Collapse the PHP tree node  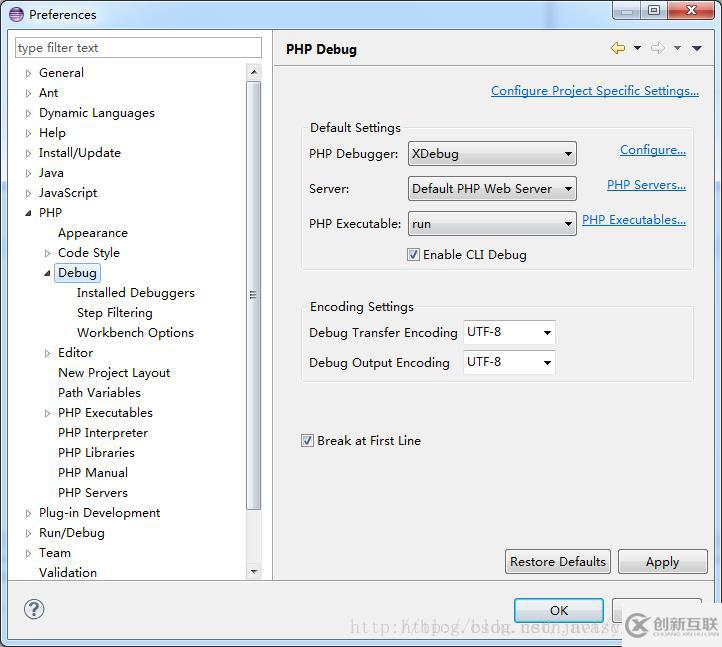(29, 213)
